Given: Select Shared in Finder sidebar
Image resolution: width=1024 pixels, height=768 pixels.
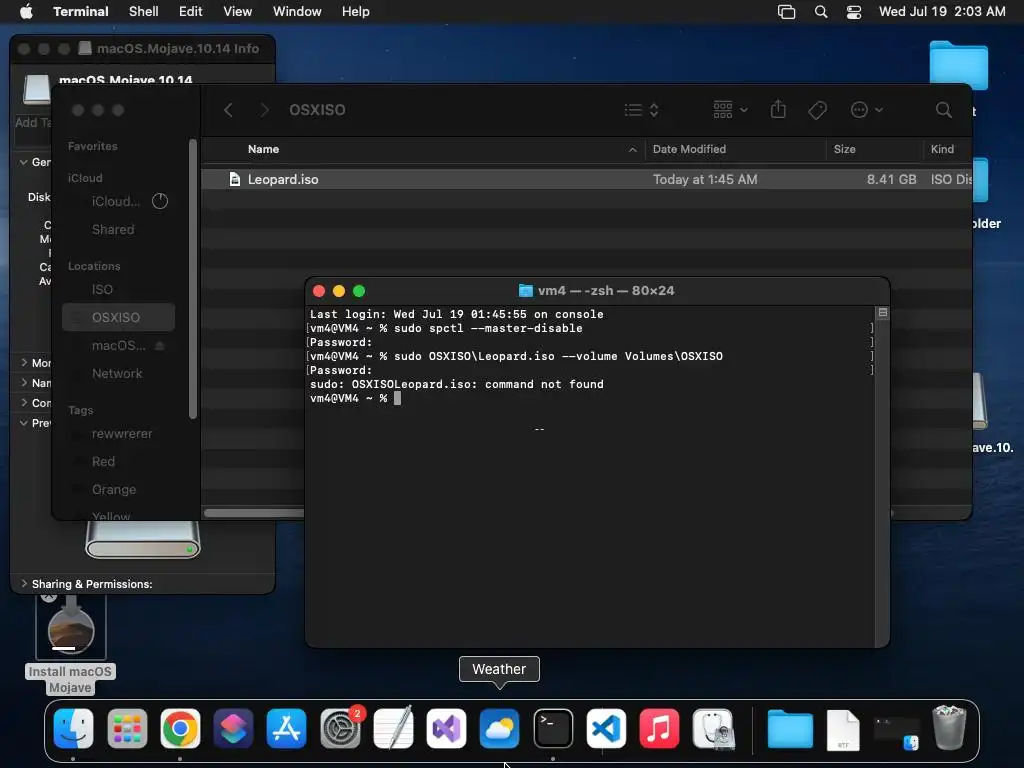Looking at the screenshot, I should coord(120,229).
